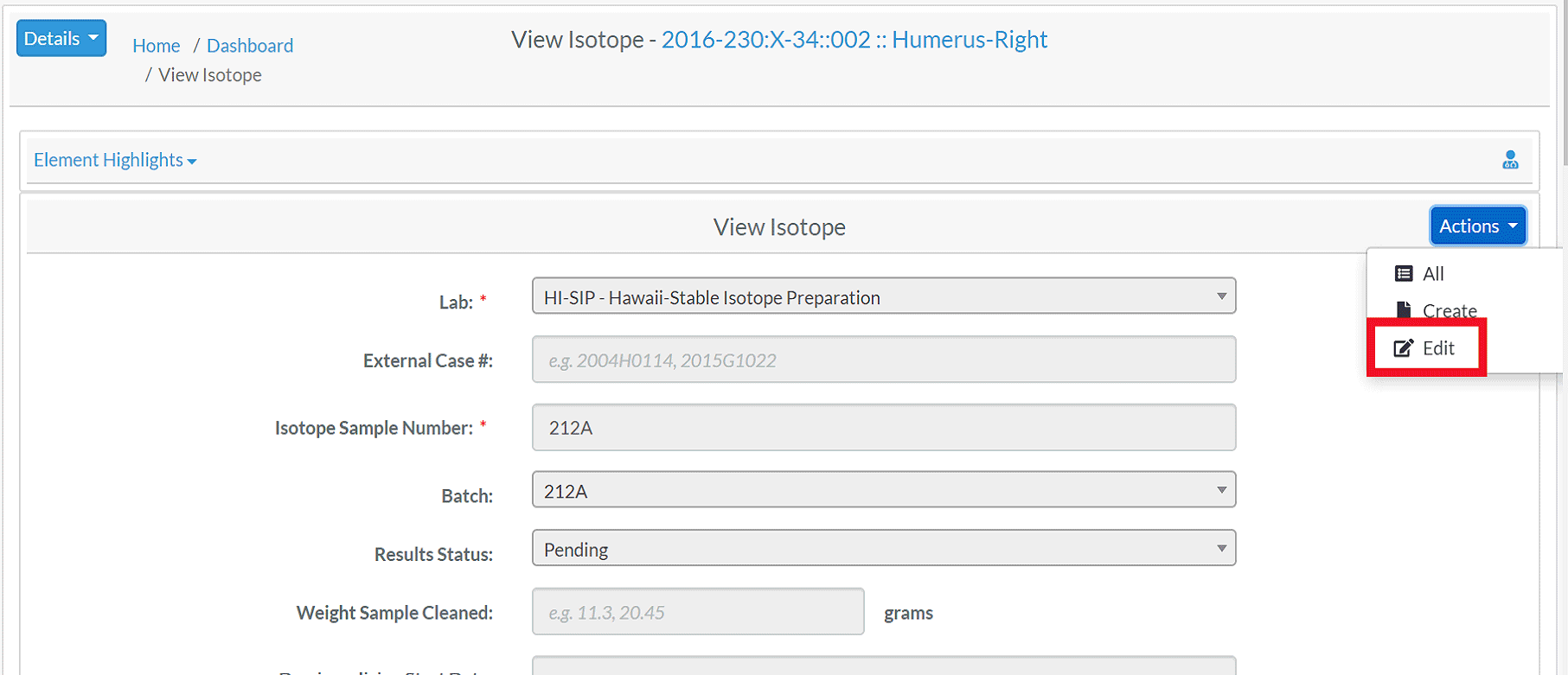This screenshot has width=1568, height=675.
Task: Open the Batch dropdown showing 212A
Action: coord(884,490)
